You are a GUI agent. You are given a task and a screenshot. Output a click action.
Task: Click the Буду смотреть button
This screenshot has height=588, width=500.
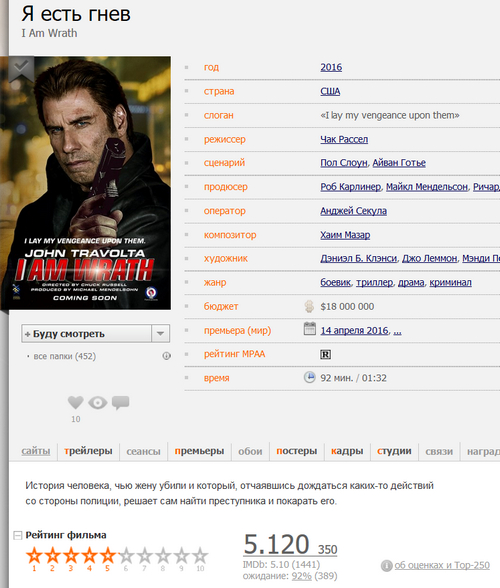[x=87, y=333]
